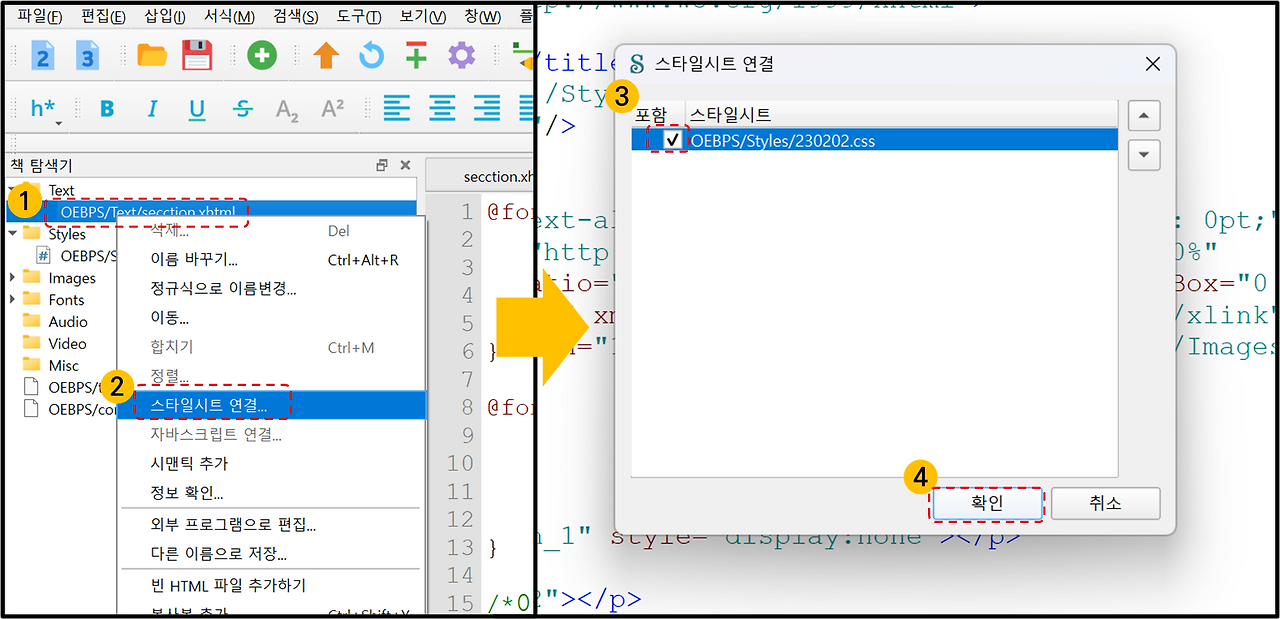Image resolution: width=1280 pixels, height=619 pixels.
Task: Open Sigil preferences via the gear icon
Action: click(x=461, y=55)
